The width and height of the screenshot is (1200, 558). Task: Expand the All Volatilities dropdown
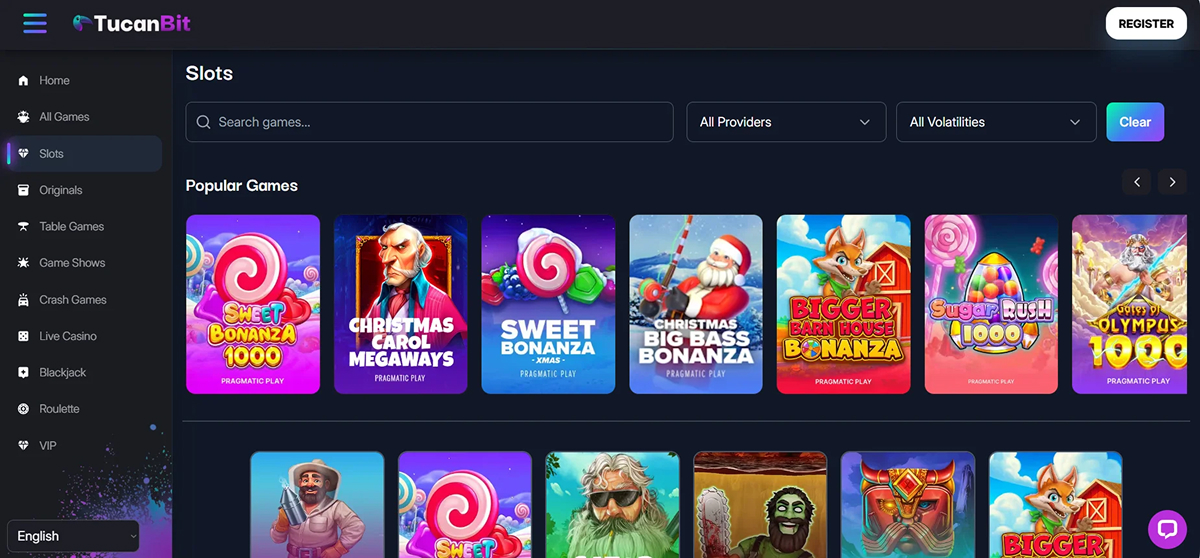coord(996,122)
